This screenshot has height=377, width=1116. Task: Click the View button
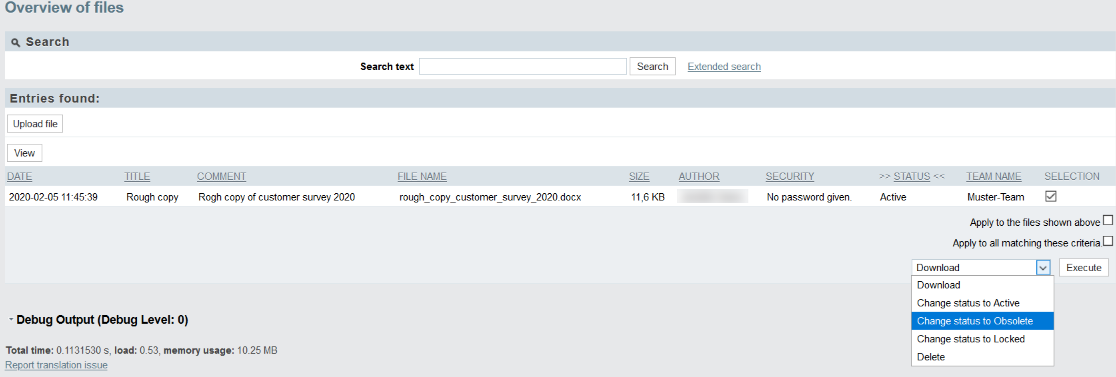coord(24,153)
